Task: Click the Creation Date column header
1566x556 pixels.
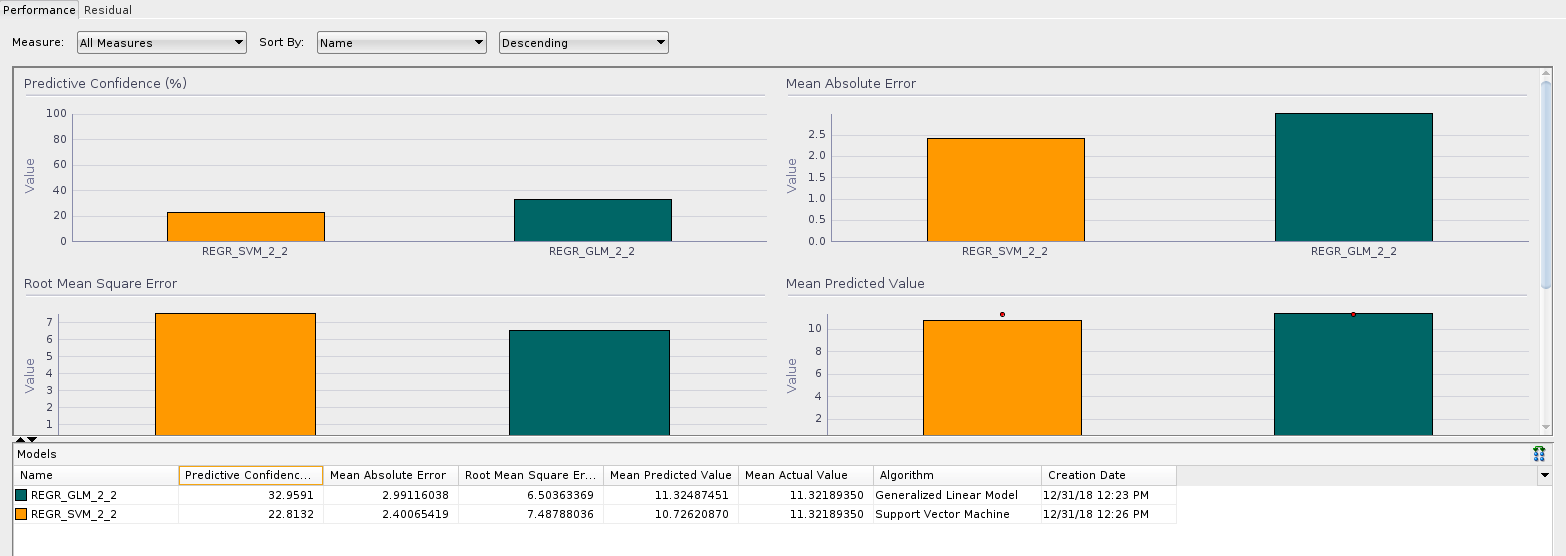Action: coord(1108,475)
